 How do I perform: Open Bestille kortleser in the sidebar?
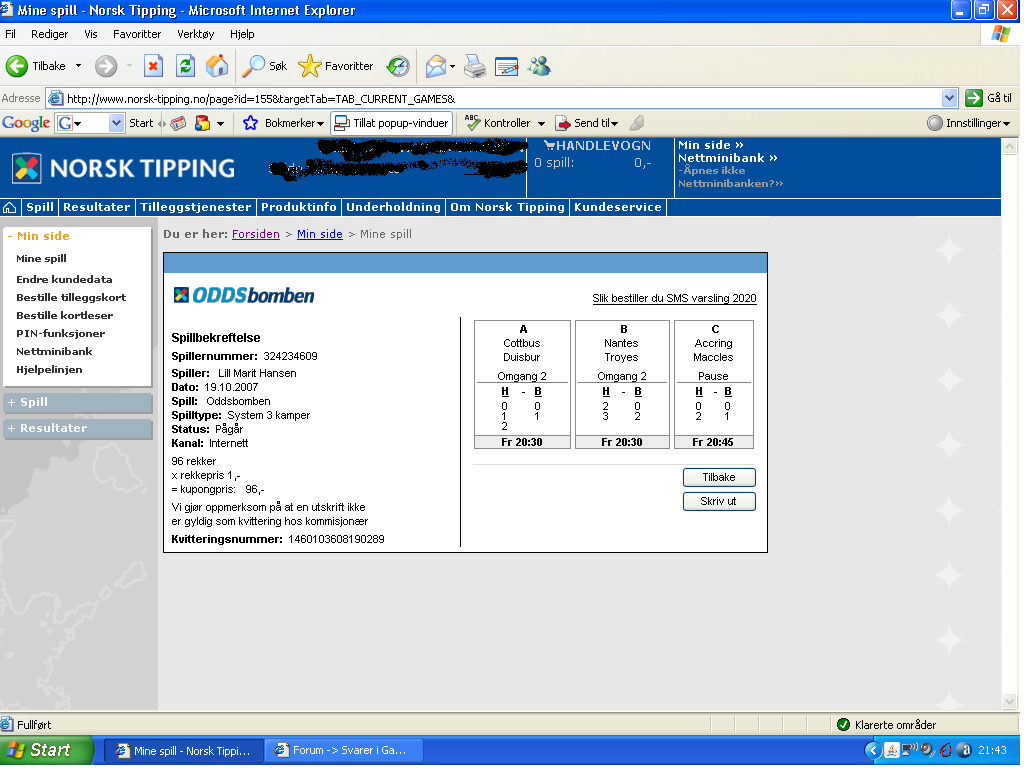(65, 315)
